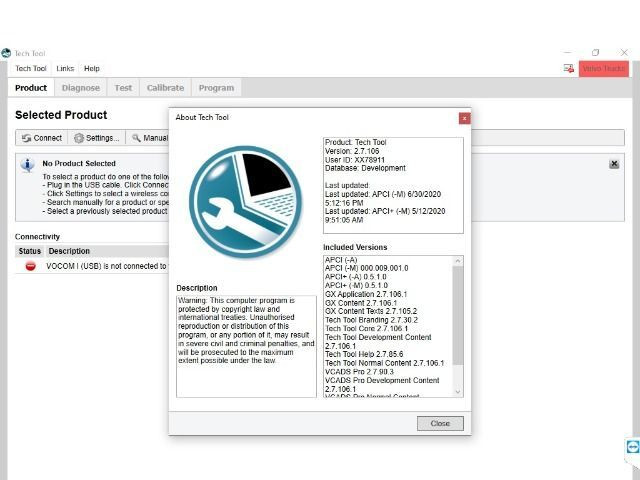Click the Manual search toolbar button
The image size is (640, 480).
149,138
